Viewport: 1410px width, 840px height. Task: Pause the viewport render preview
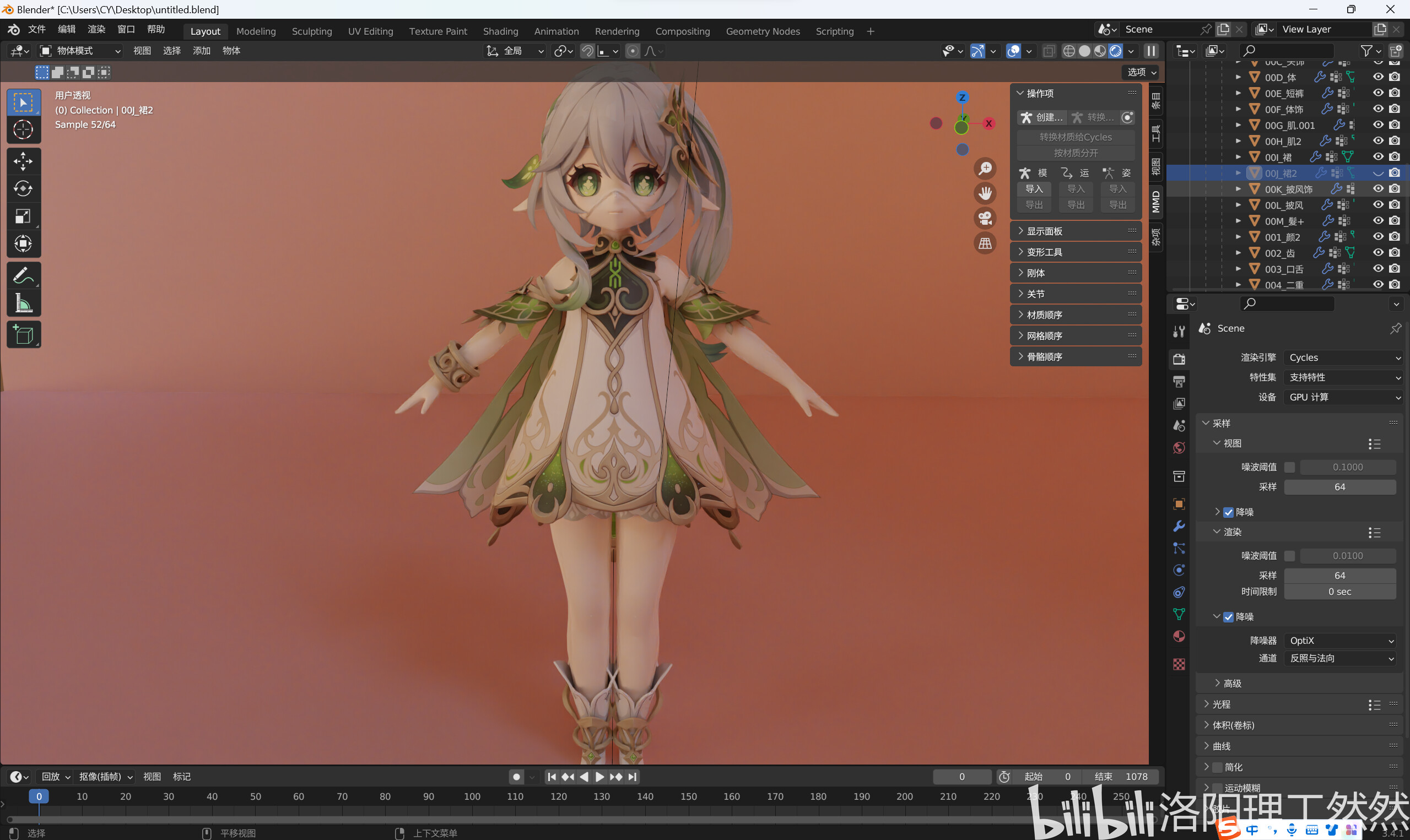(x=1150, y=51)
